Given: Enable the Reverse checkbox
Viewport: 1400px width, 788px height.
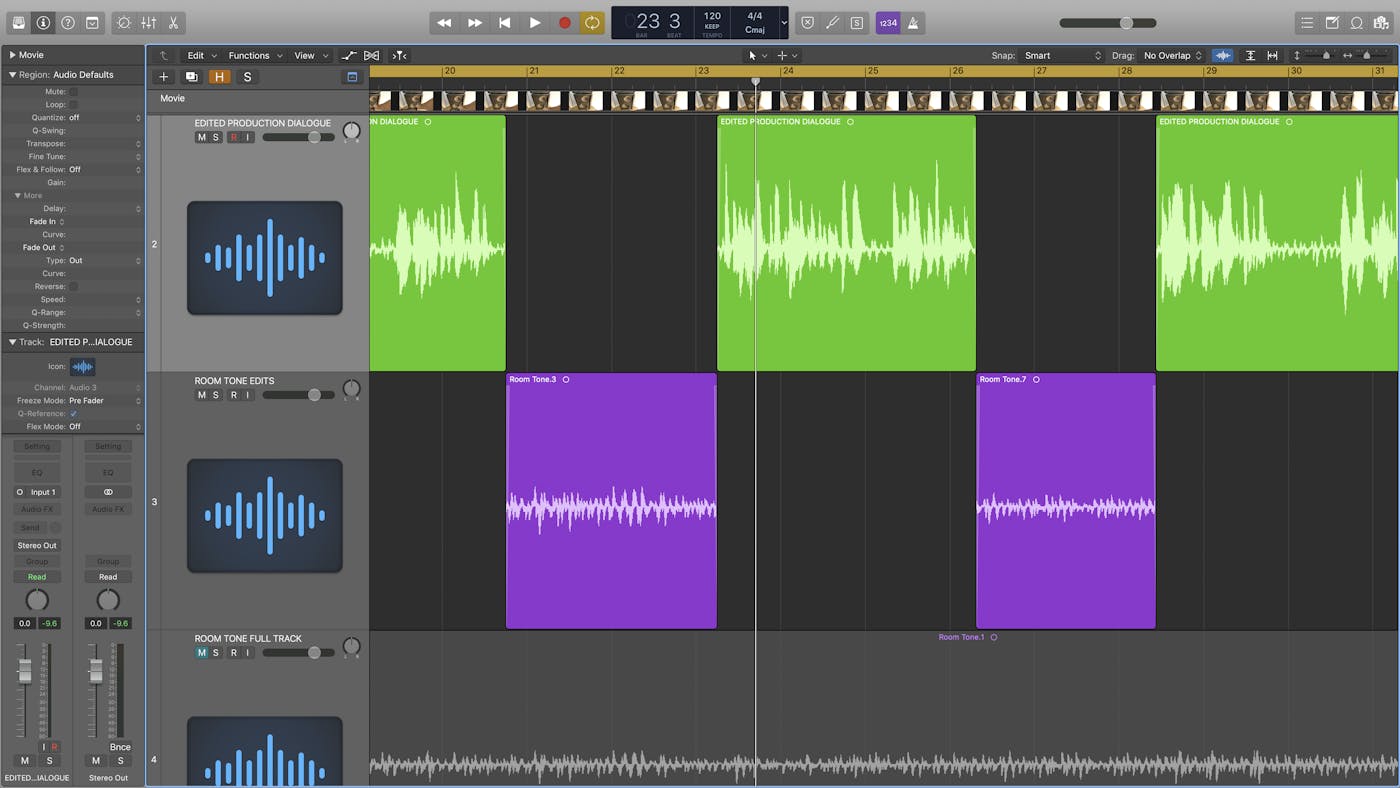Looking at the screenshot, I should [73, 286].
